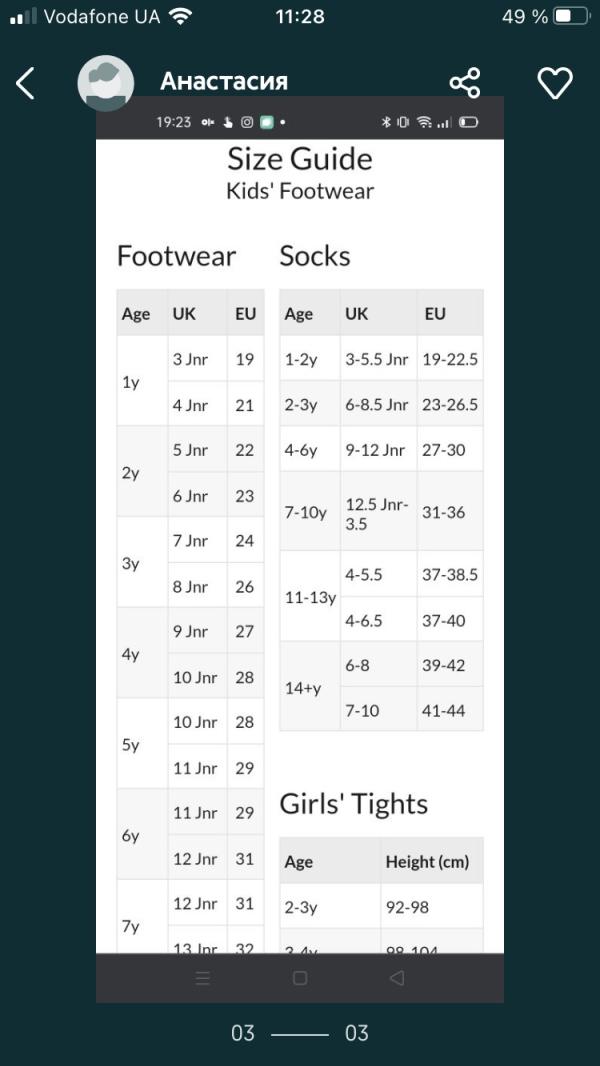Tap the Android home square icon
The image size is (600, 1066).
[x=300, y=978]
